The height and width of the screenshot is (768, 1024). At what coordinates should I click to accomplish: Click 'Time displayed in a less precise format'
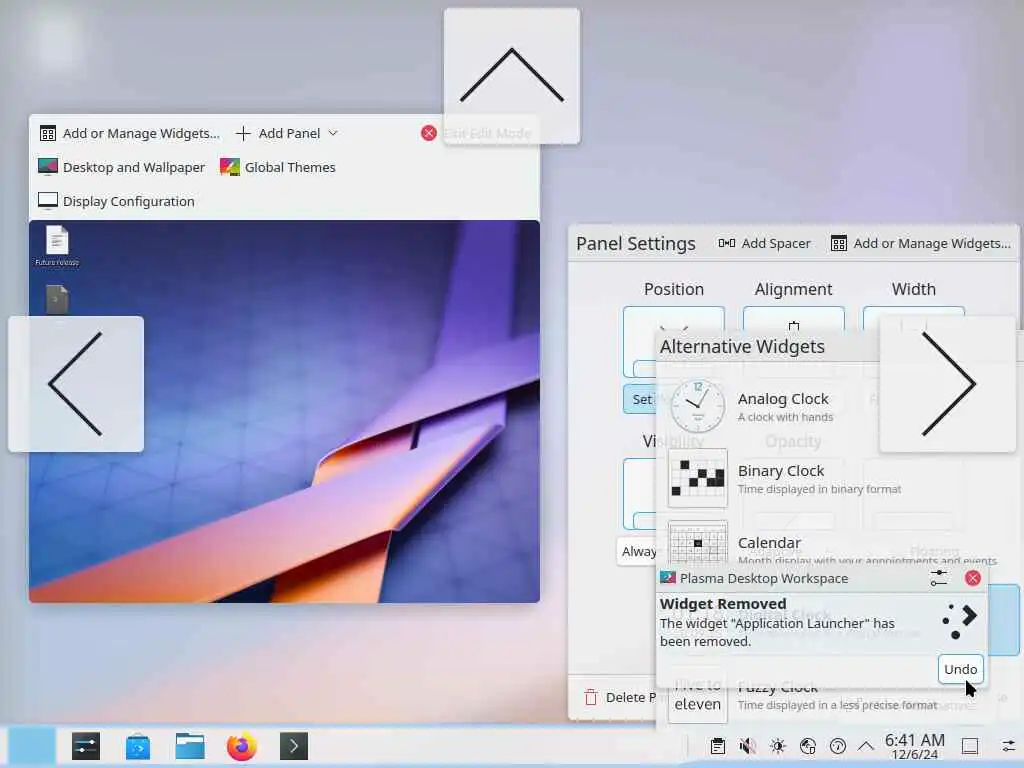coord(837,705)
